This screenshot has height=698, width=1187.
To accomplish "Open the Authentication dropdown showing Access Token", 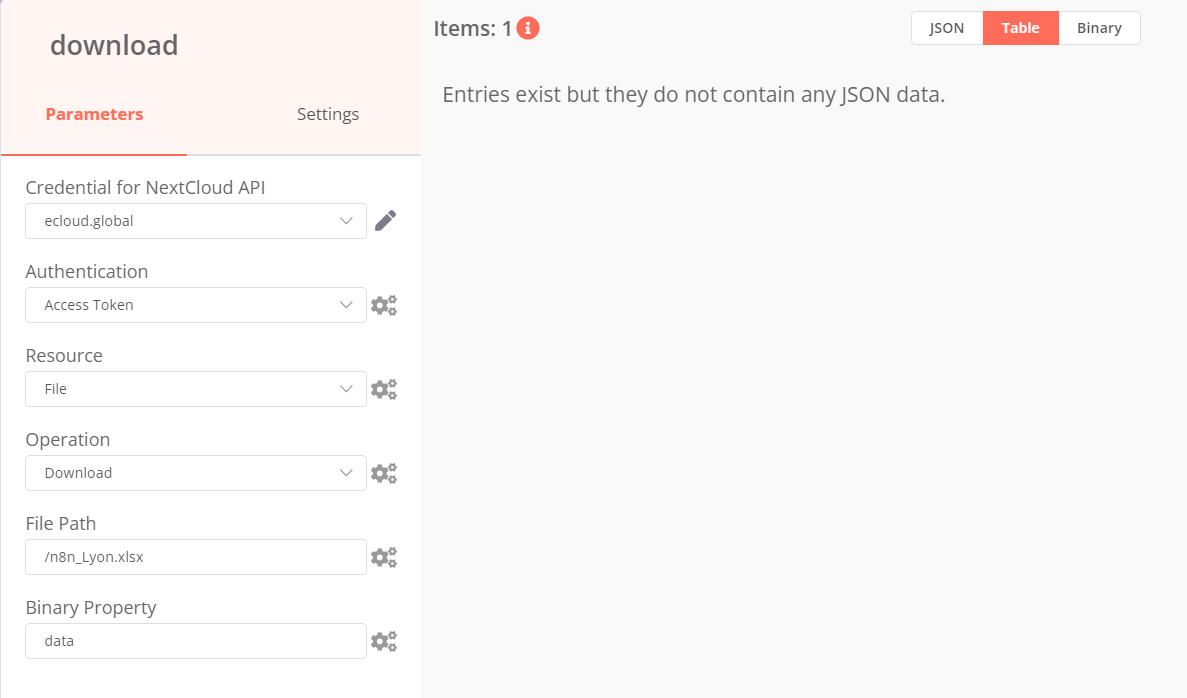I will (196, 305).
